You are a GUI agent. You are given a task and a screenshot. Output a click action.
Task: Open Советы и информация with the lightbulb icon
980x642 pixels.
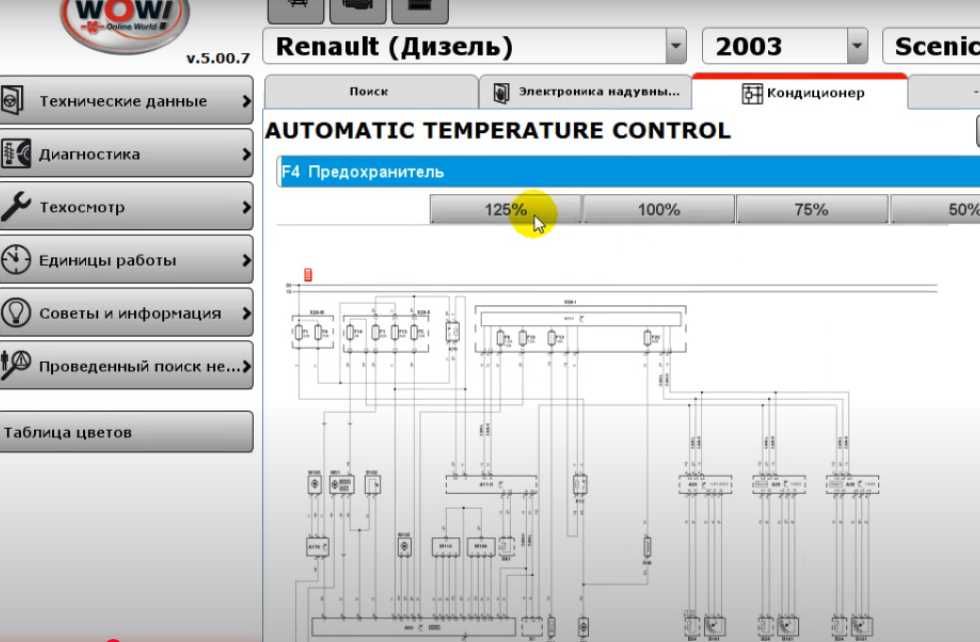click(126, 313)
